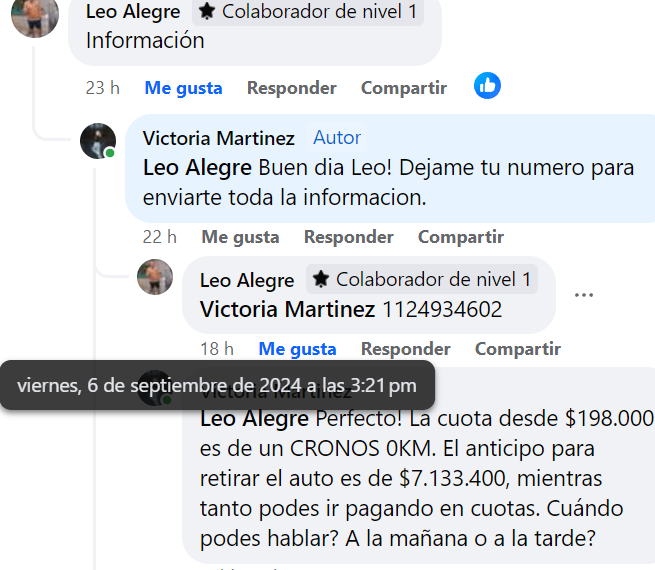Screen dimensions: 655x570
Task: Click Leo Alegre's avatar beside the phone number reply
Action: [x=155, y=277]
